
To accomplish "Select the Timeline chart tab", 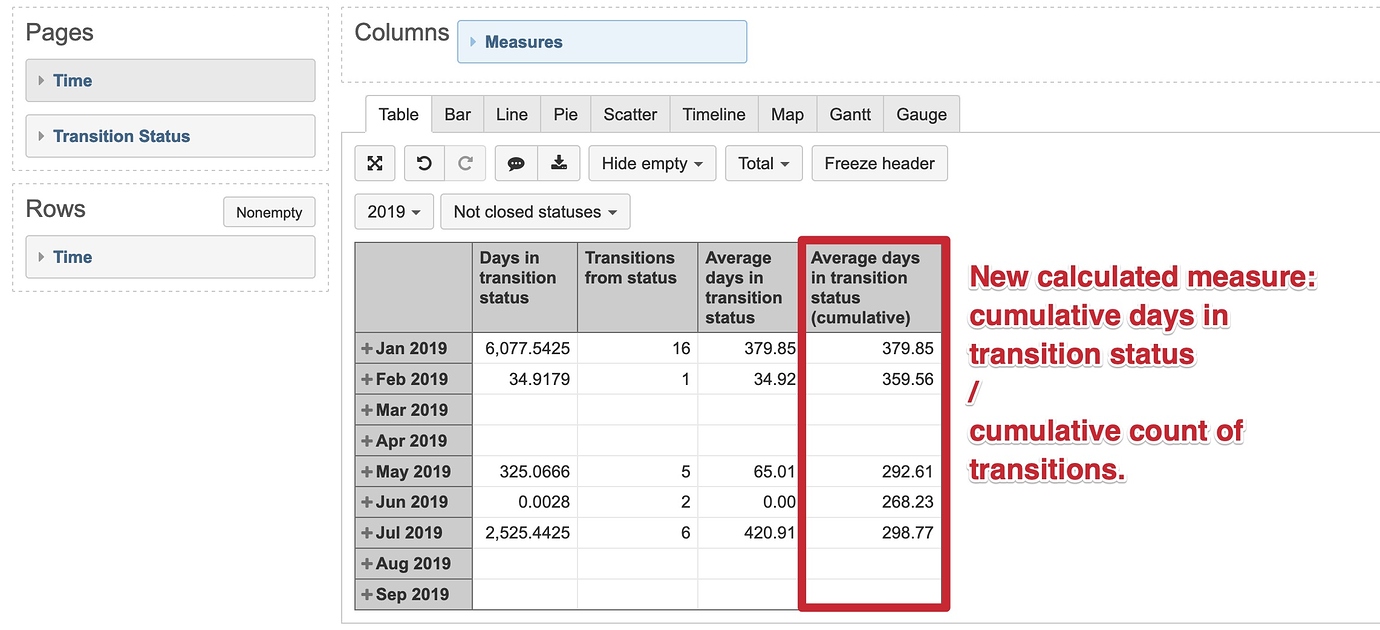I will pyautogui.click(x=713, y=114).
